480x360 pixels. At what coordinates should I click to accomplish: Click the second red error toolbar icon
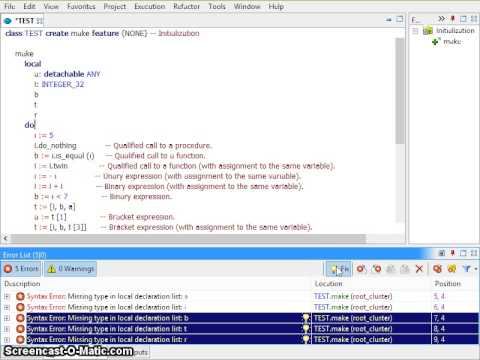coord(376,269)
